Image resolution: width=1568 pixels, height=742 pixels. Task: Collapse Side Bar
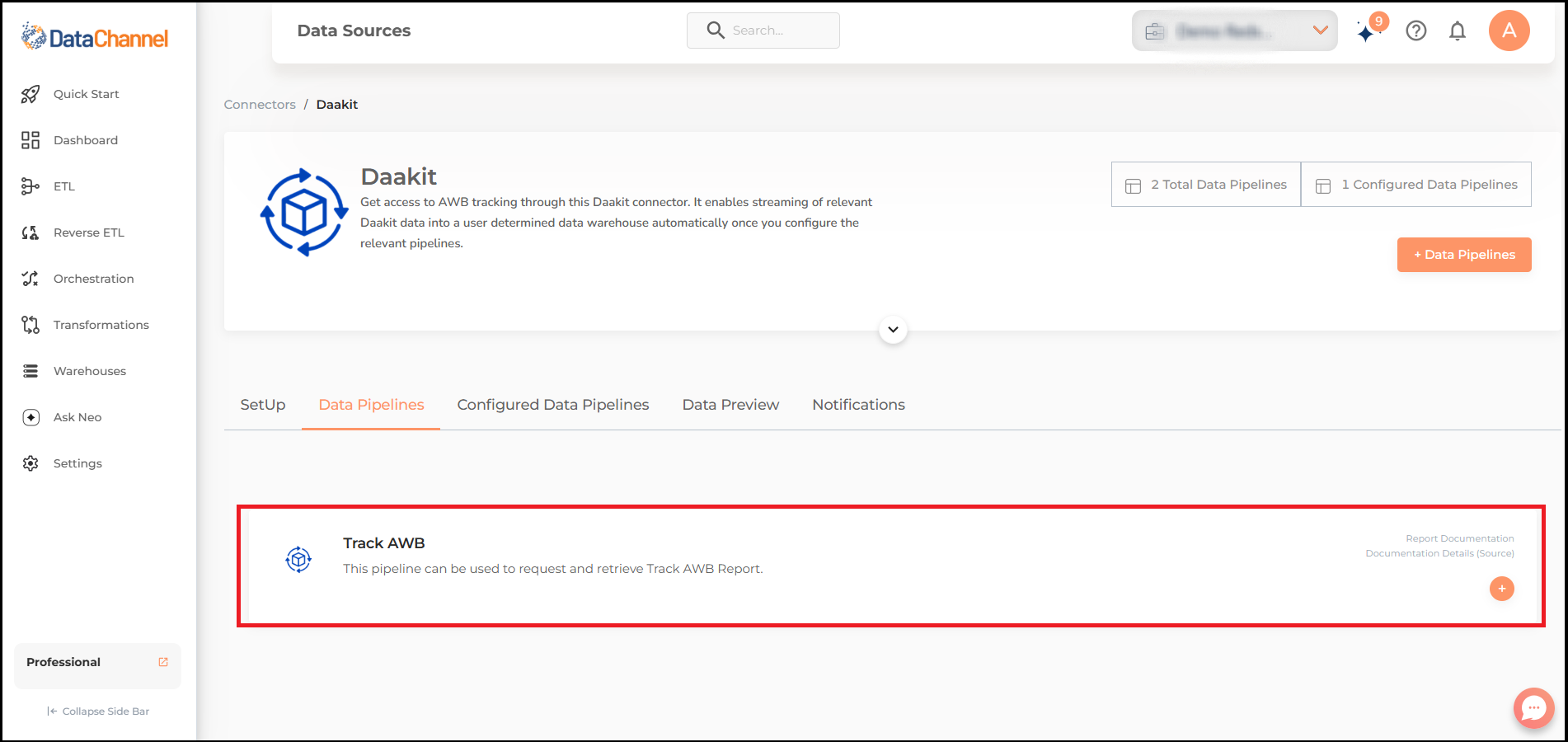98,711
